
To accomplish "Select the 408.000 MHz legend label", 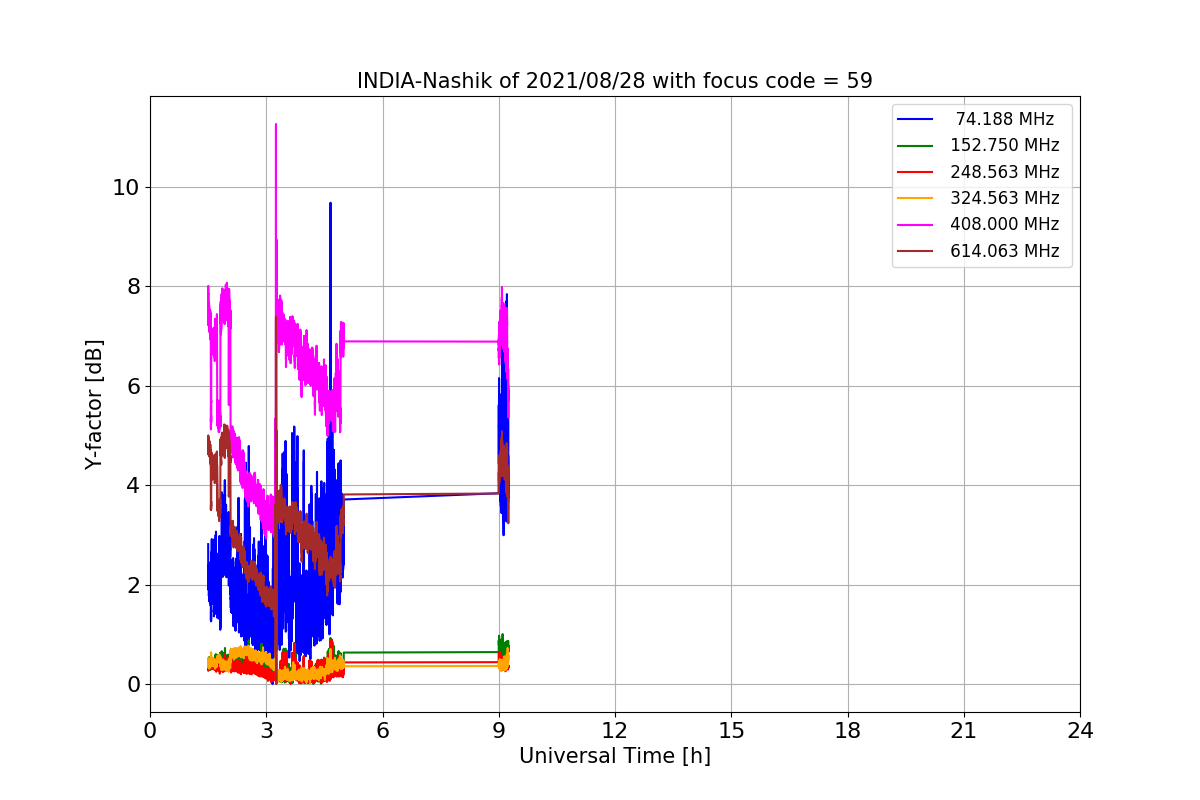I will 1004,225.
